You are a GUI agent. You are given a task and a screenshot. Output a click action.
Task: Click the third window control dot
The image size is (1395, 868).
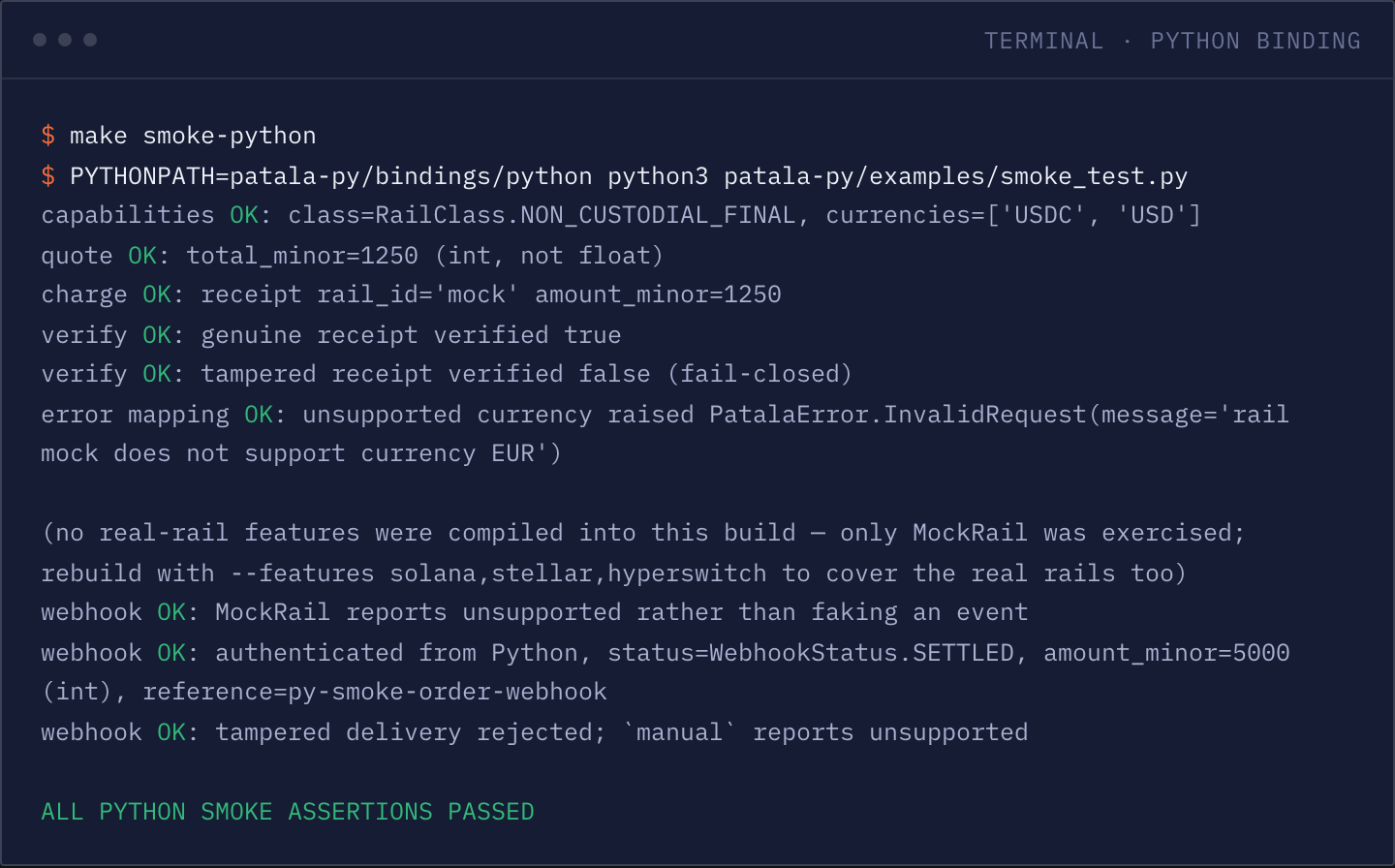(90, 40)
